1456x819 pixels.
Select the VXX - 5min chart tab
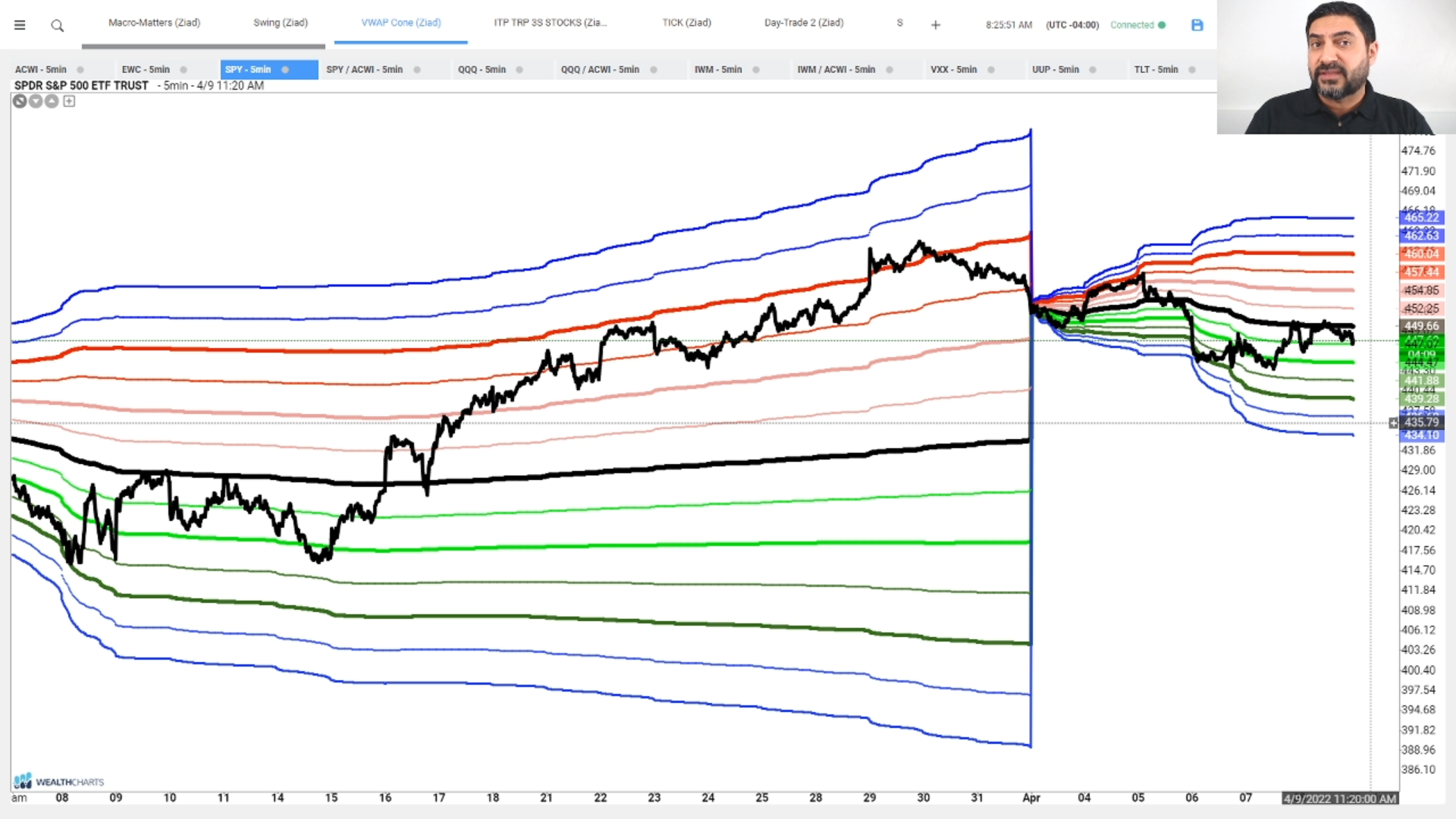954,70
